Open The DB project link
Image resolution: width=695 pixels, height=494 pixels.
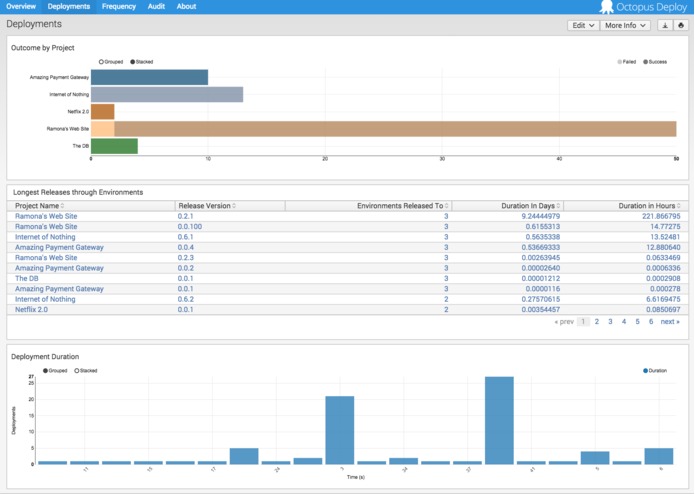27,278
